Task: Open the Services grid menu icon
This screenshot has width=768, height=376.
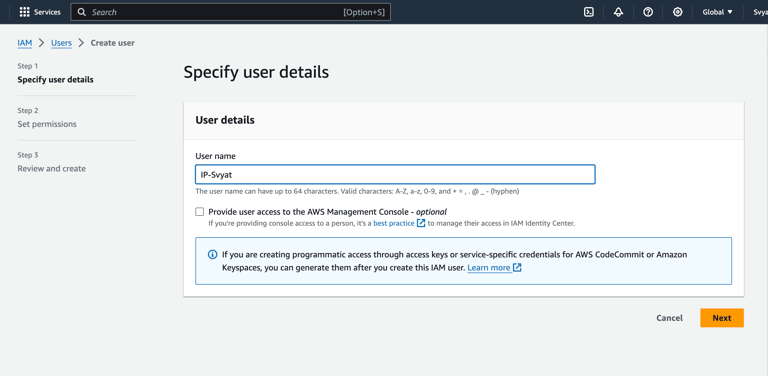Action: (24, 12)
